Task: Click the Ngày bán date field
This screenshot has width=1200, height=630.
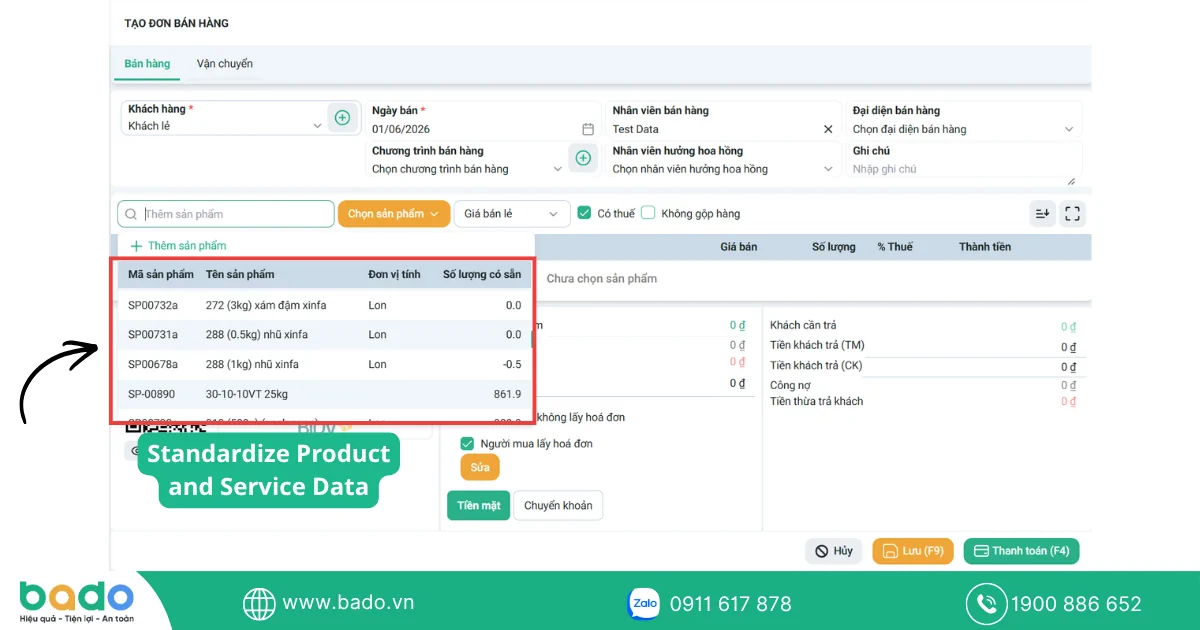Action: pos(485,120)
